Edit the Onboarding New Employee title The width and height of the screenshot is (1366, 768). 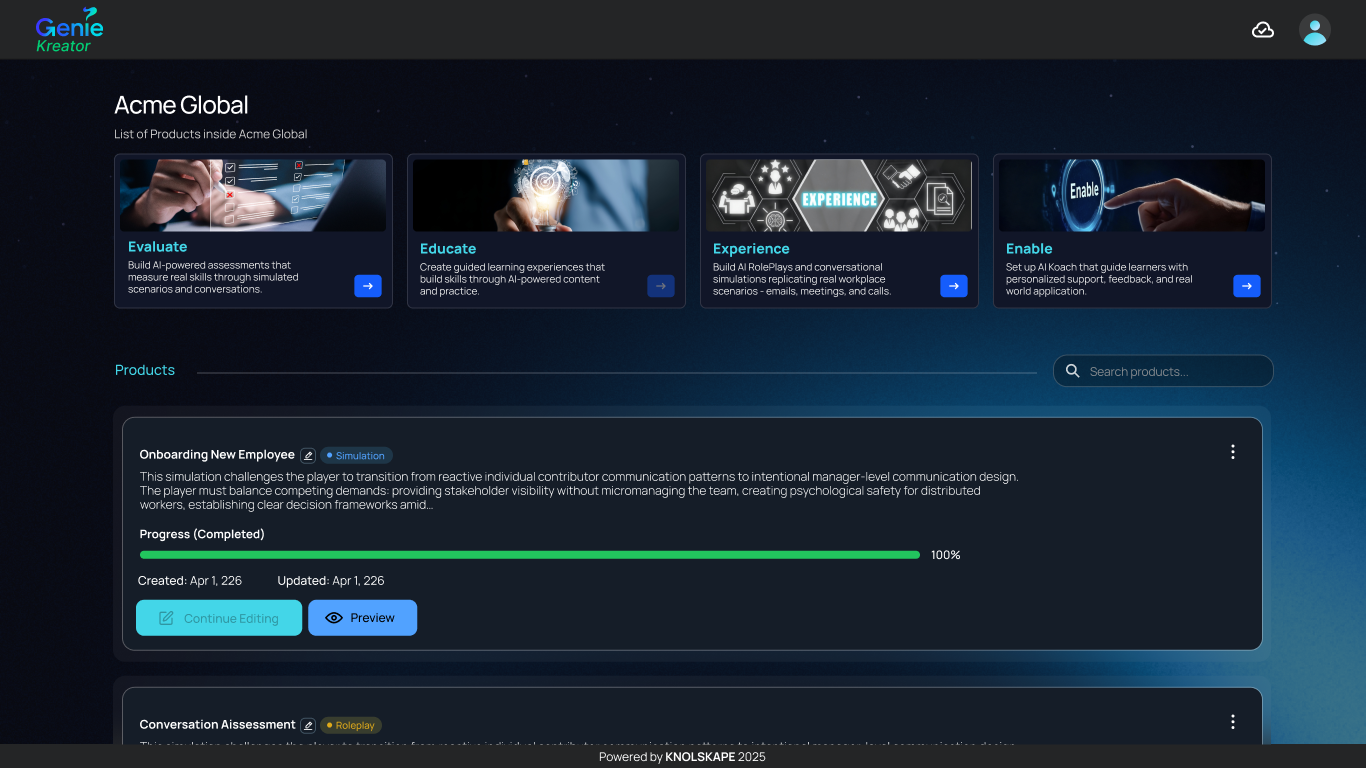tap(308, 455)
